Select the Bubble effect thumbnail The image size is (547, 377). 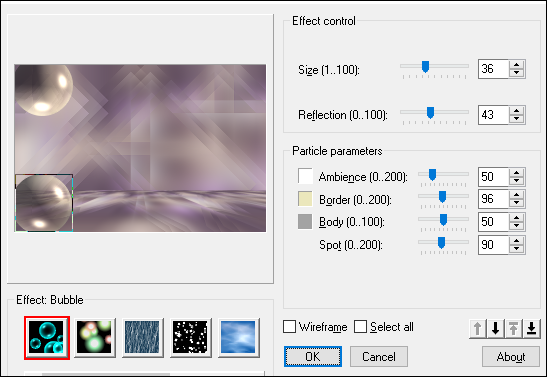pyautogui.click(x=47, y=338)
